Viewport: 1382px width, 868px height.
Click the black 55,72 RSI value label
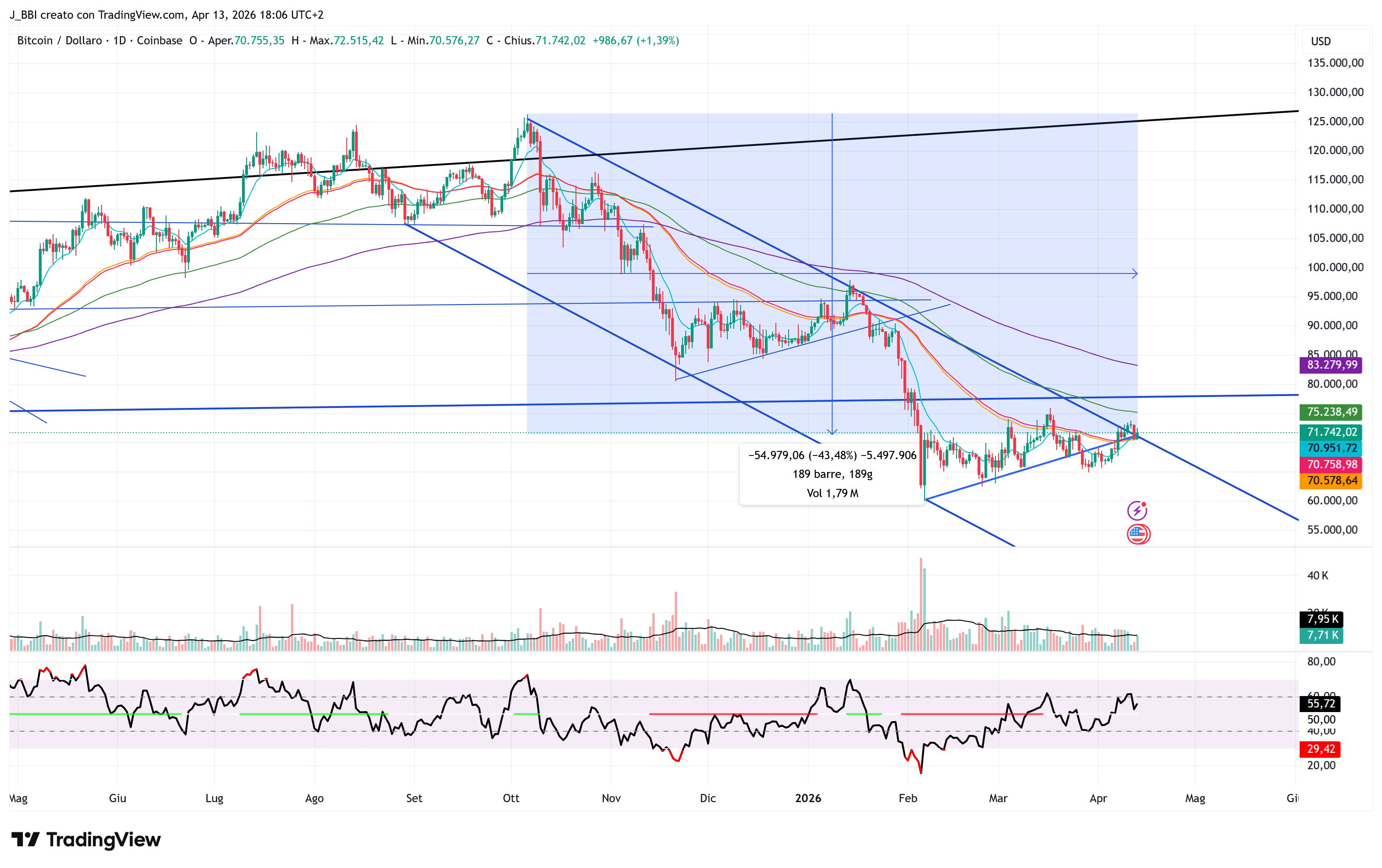pyautogui.click(x=1321, y=703)
